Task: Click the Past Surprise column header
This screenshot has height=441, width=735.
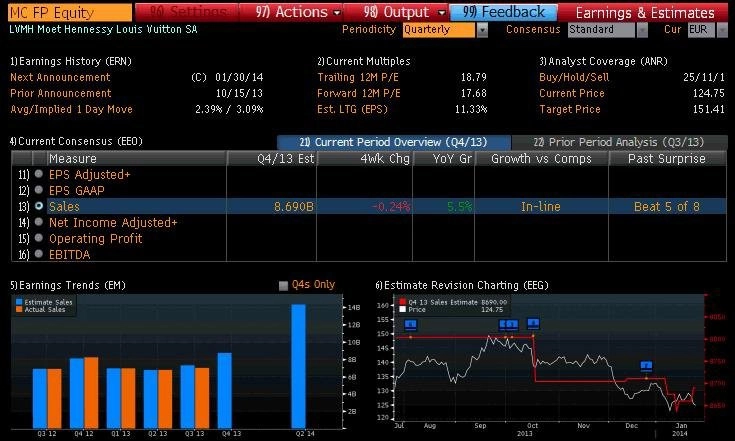Action: tap(667, 158)
